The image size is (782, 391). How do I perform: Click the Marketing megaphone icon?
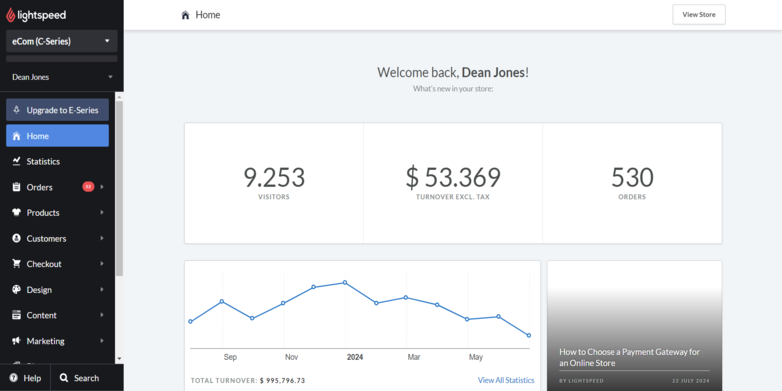(x=16, y=341)
